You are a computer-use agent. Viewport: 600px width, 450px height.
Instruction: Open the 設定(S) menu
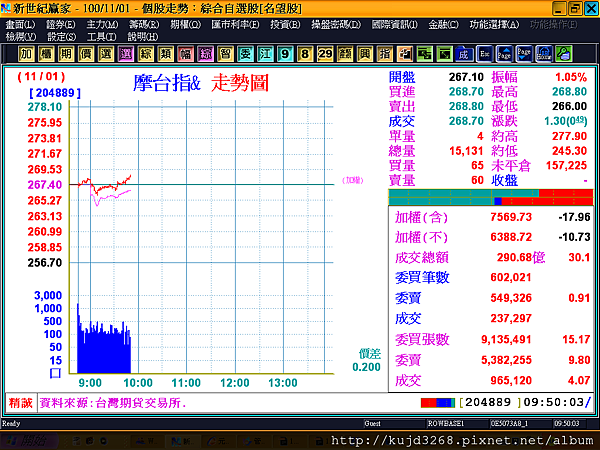click(61, 37)
